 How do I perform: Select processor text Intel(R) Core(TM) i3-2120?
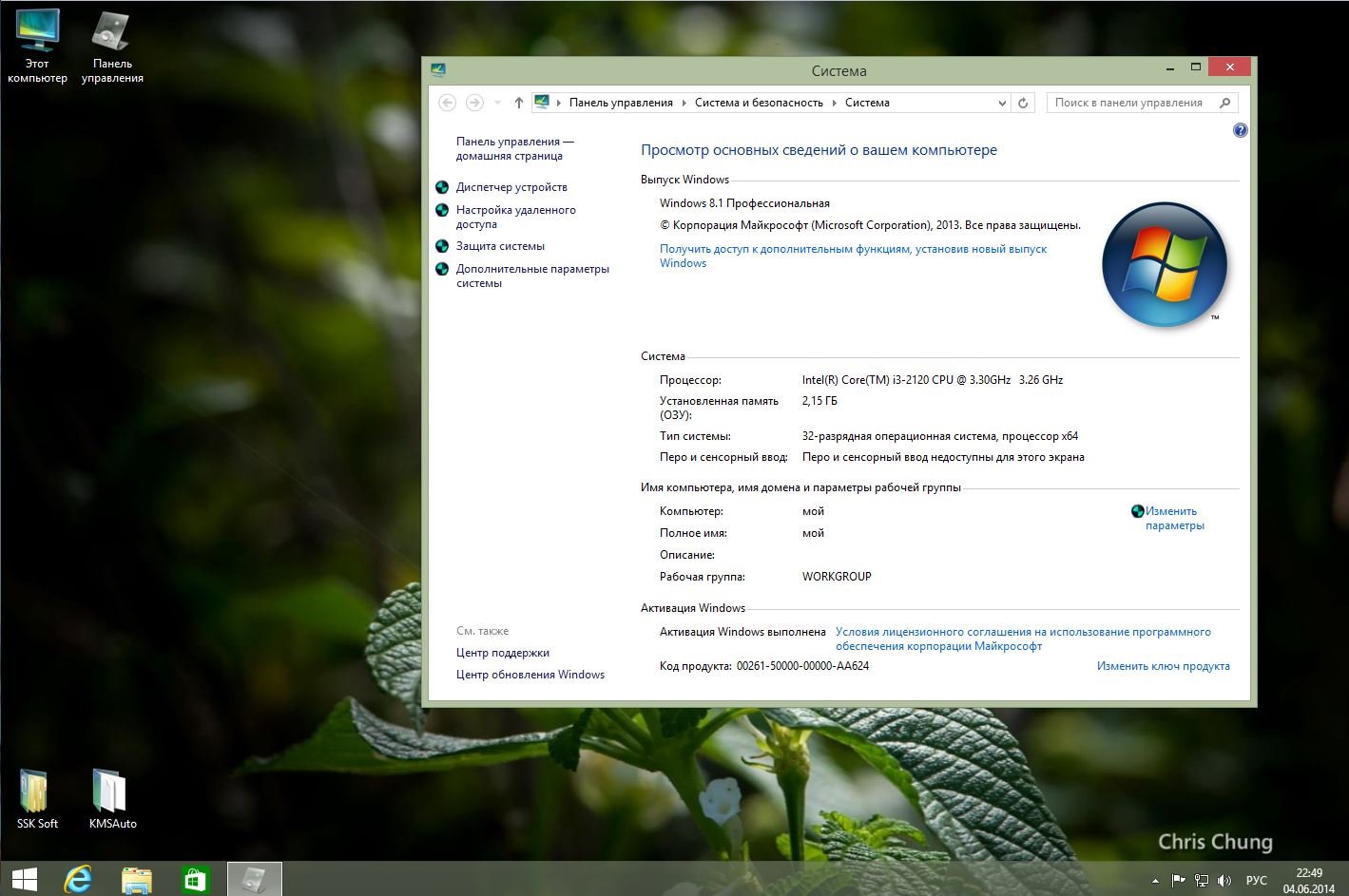pyautogui.click(x=932, y=380)
